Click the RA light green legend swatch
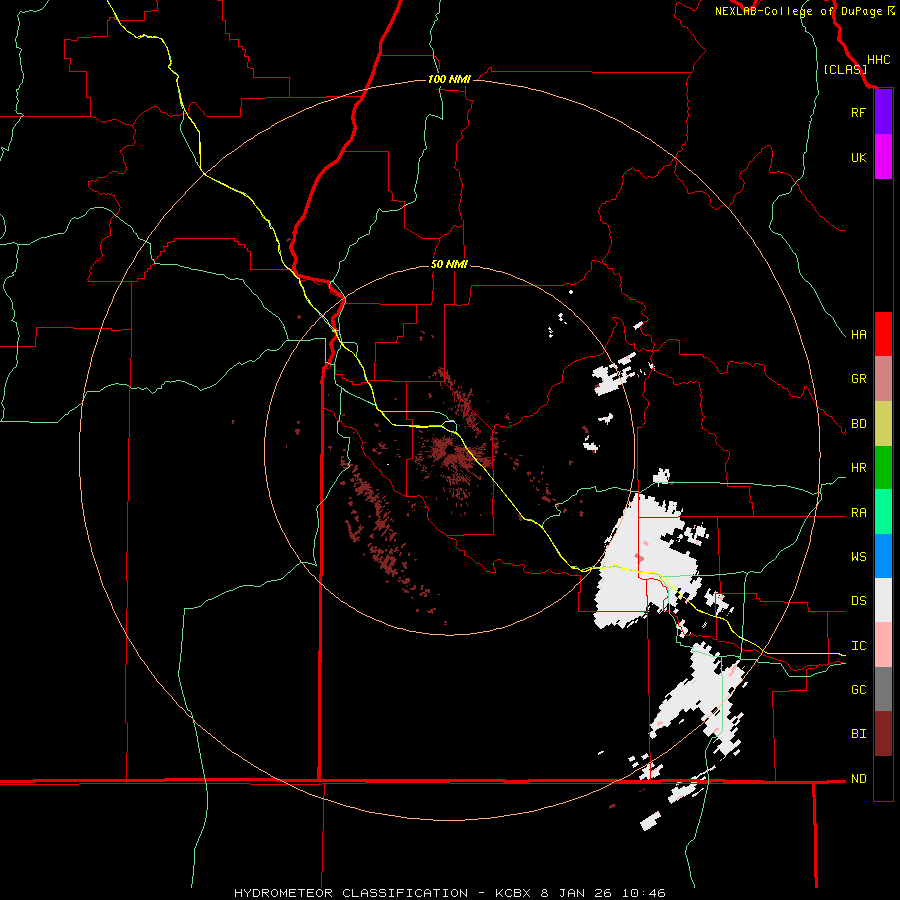Image resolution: width=900 pixels, height=900 pixels. coord(883,512)
